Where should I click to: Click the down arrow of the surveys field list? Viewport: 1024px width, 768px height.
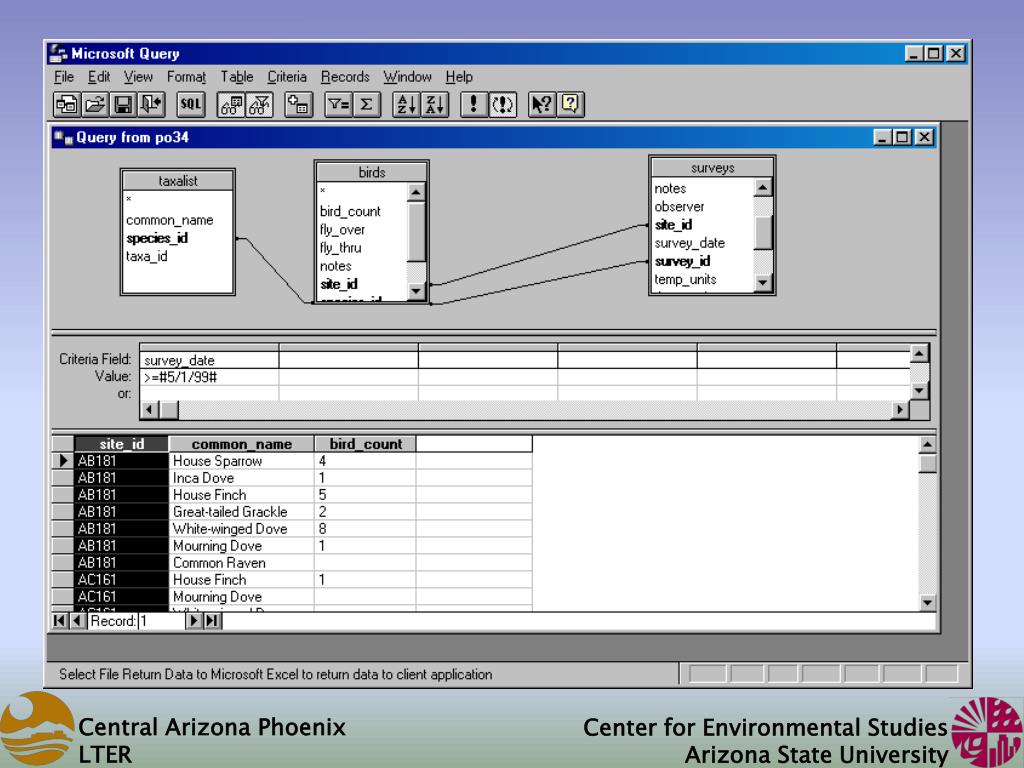coord(762,282)
